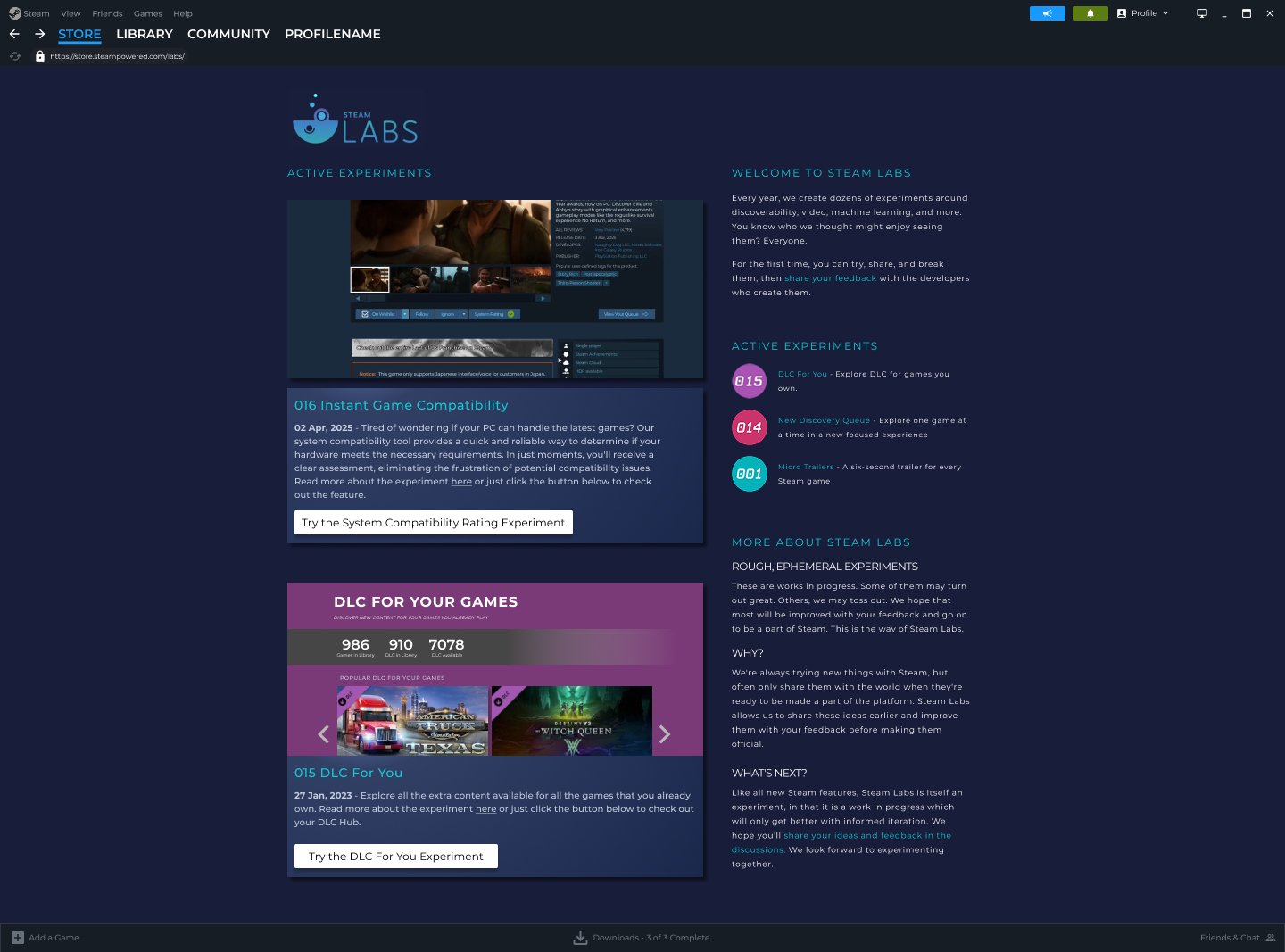Open the Help menu
This screenshot has width=1285, height=952.
(183, 13)
